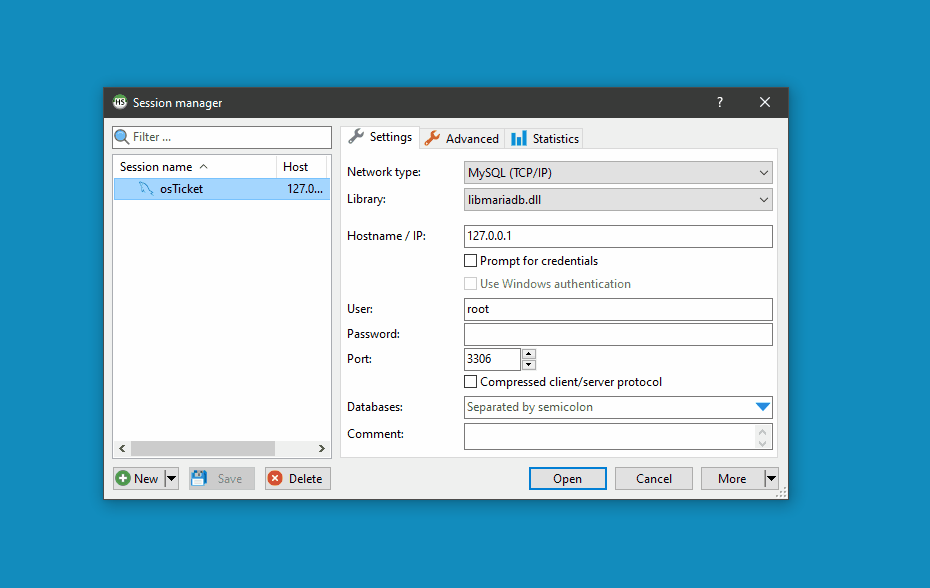Toggle Use Windows authentication checkbox
The height and width of the screenshot is (588, 930).
point(470,284)
